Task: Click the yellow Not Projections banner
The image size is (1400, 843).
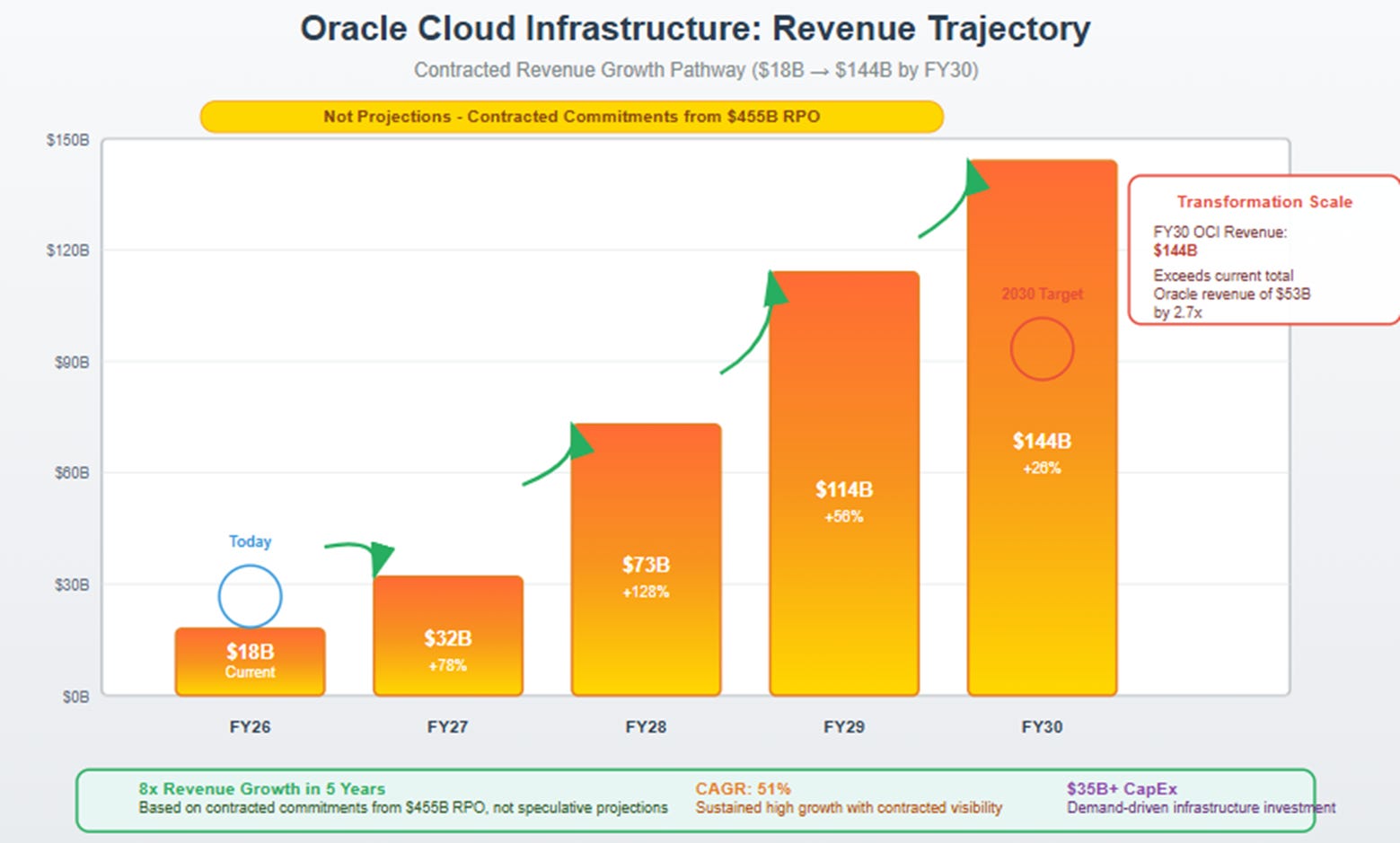Action: 571,117
